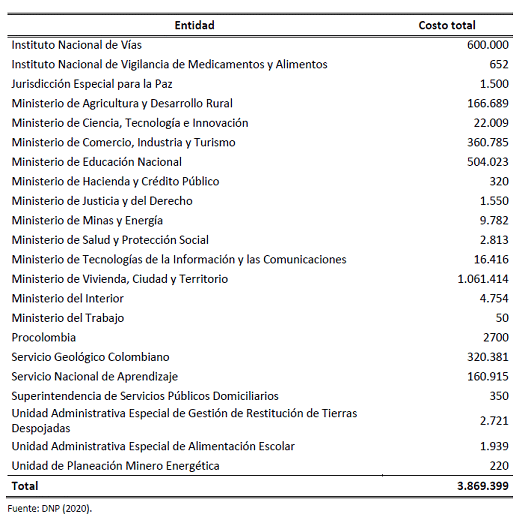
Task: Click Ministerio de Hacienda y Crédito Público
Action: (116, 181)
